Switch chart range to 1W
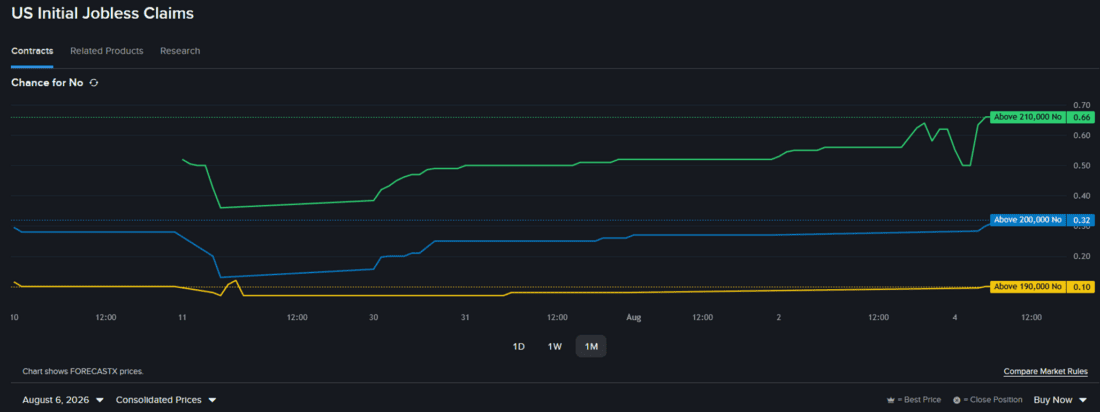Screen dimensions: 1100x412 coord(554,346)
